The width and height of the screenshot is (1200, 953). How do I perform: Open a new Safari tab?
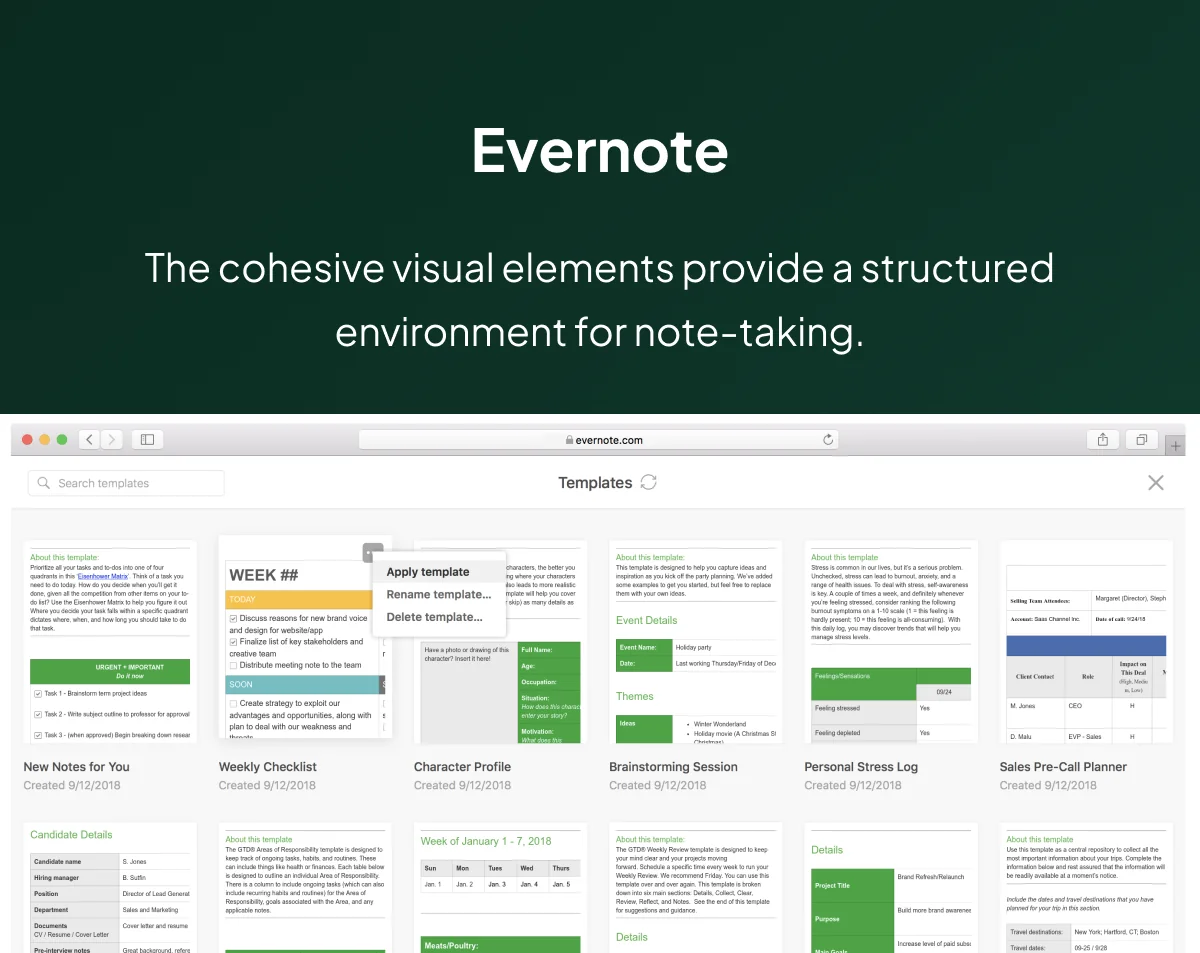[1176, 446]
